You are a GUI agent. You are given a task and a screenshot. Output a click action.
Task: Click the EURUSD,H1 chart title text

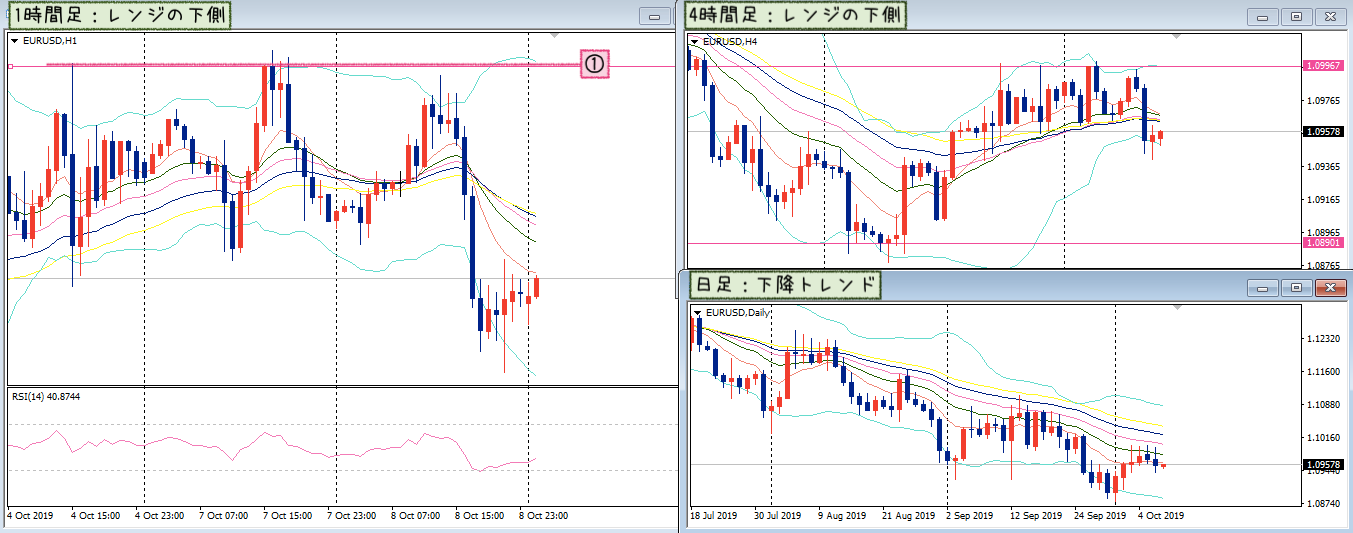tap(50, 41)
